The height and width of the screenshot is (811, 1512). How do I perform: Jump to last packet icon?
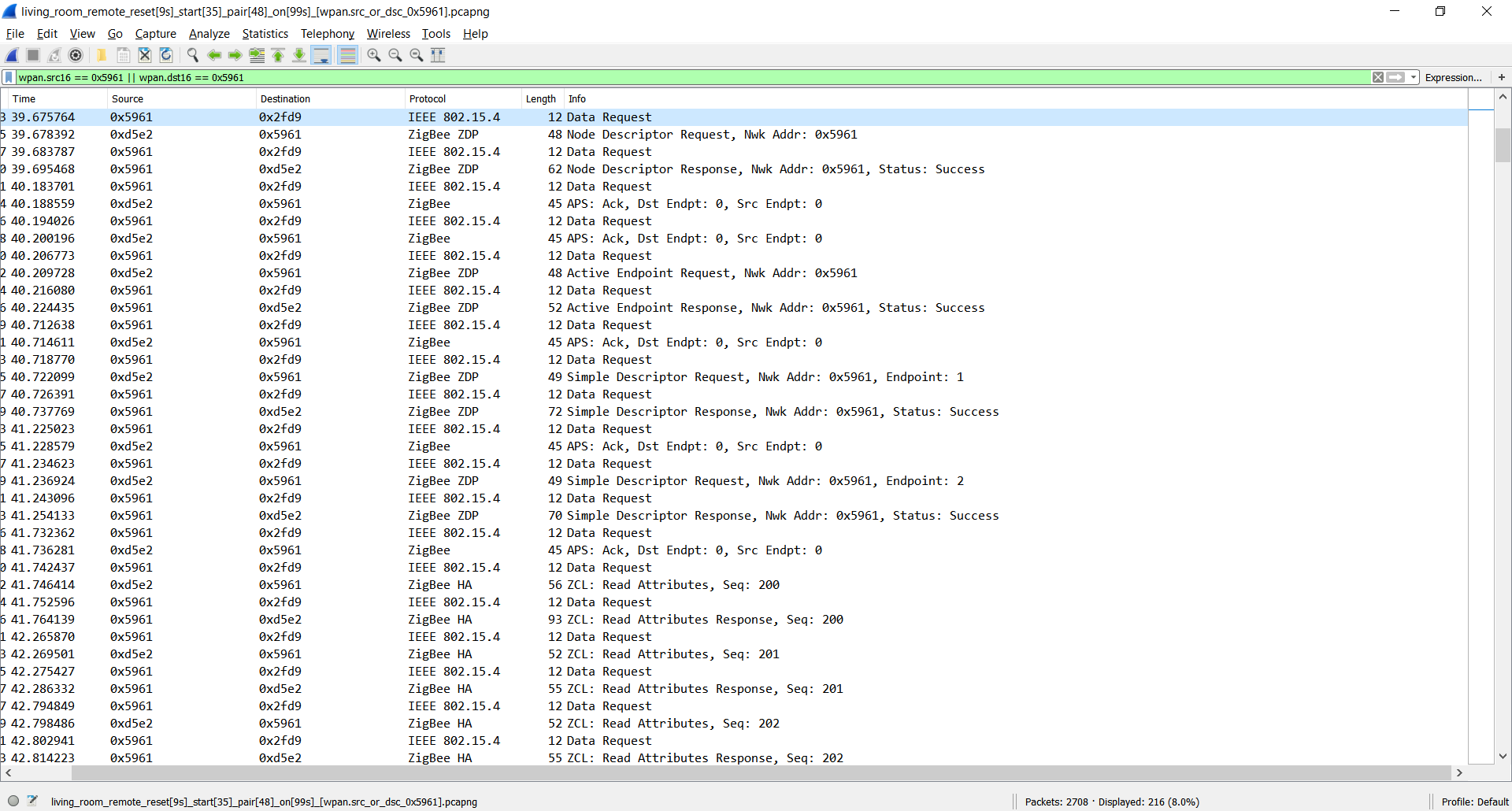pos(299,55)
